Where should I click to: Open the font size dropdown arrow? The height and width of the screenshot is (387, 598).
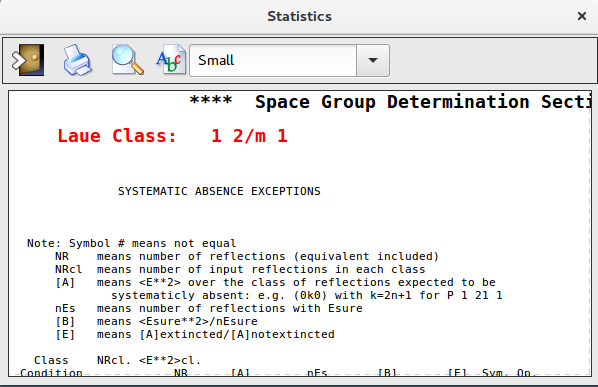click(373, 60)
